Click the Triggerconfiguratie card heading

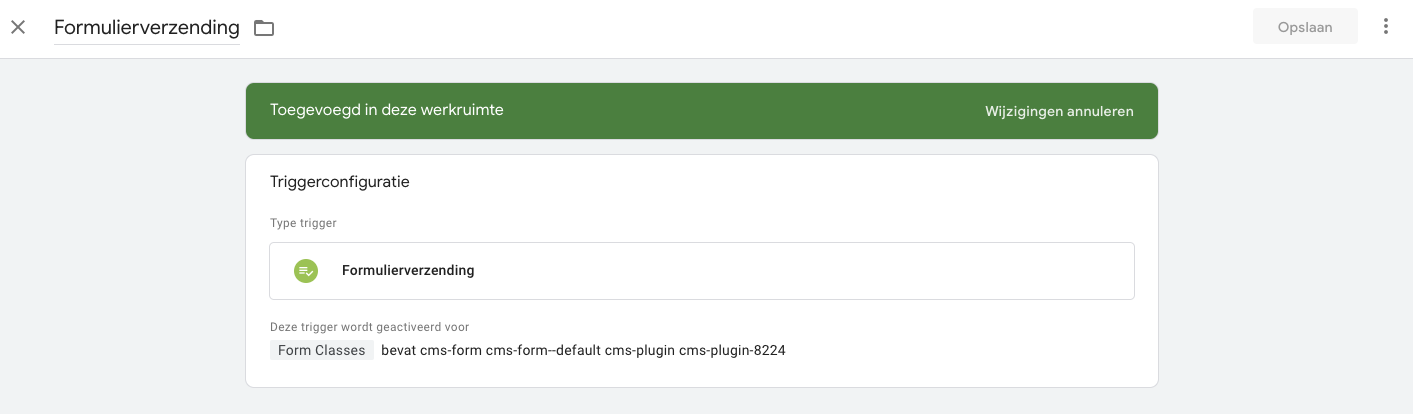[x=339, y=182]
